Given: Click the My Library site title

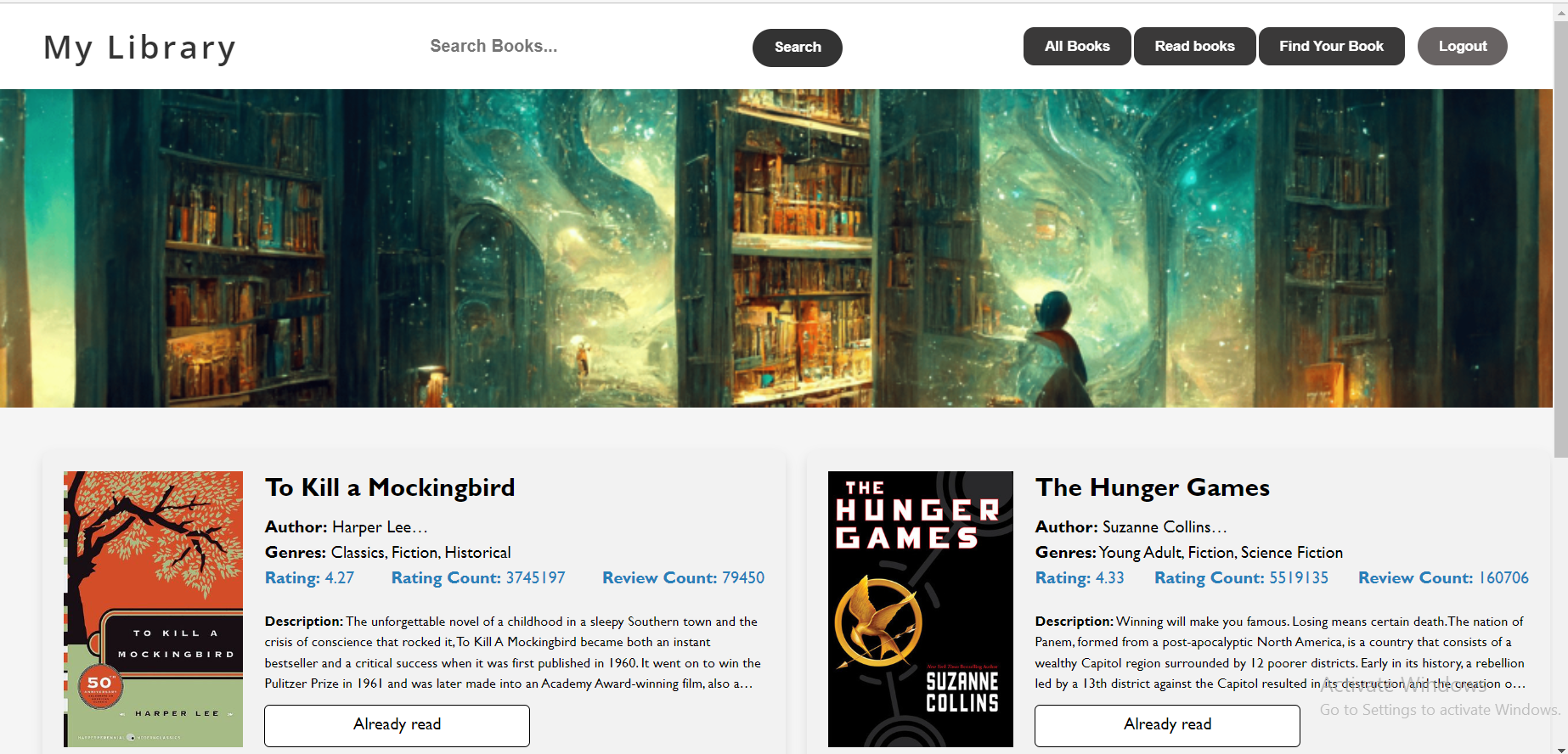Looking at the screenshot, I should coord(140,48).
